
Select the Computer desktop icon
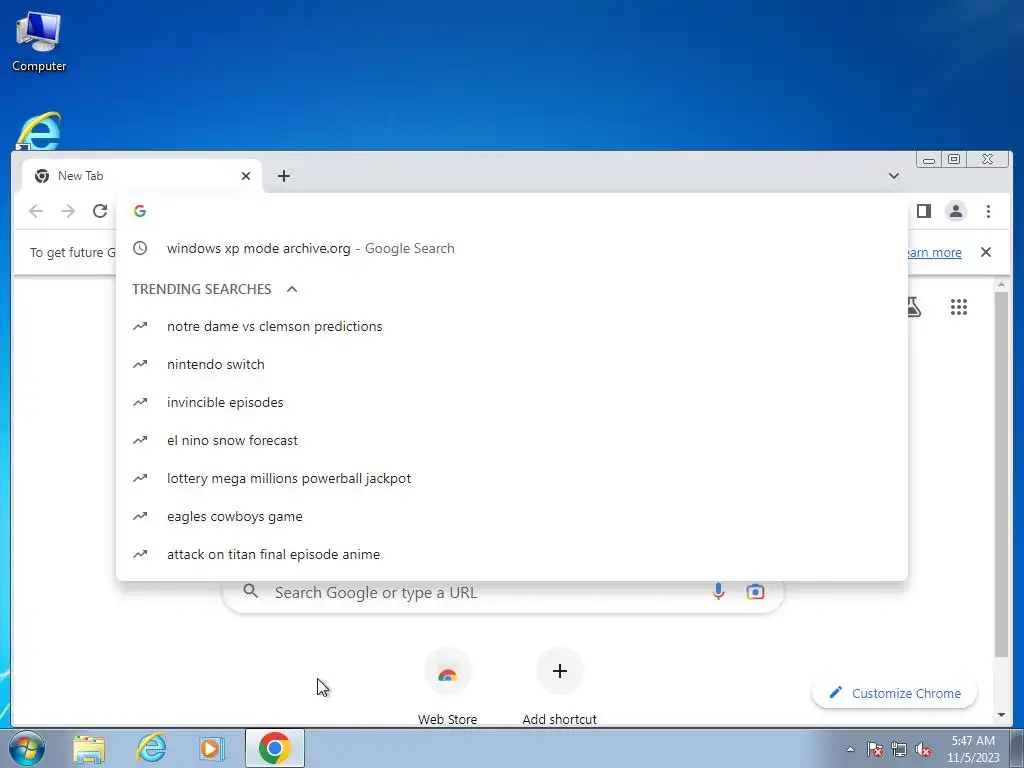point(39,42)
